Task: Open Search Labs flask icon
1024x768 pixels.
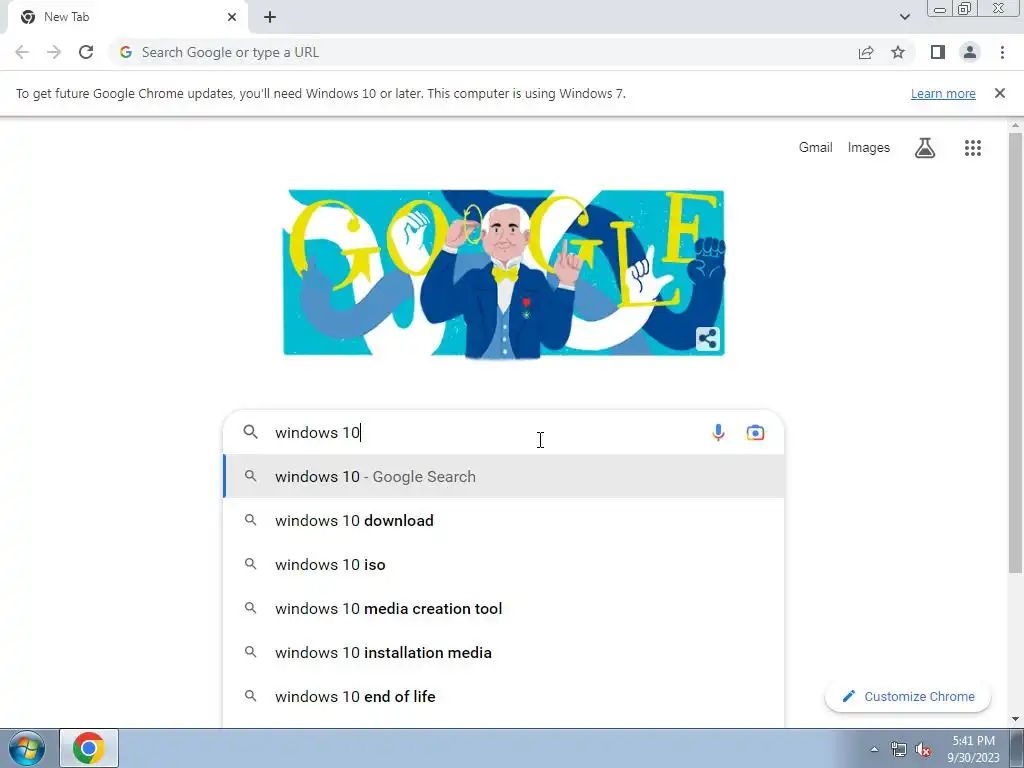Action: (925, 148)
